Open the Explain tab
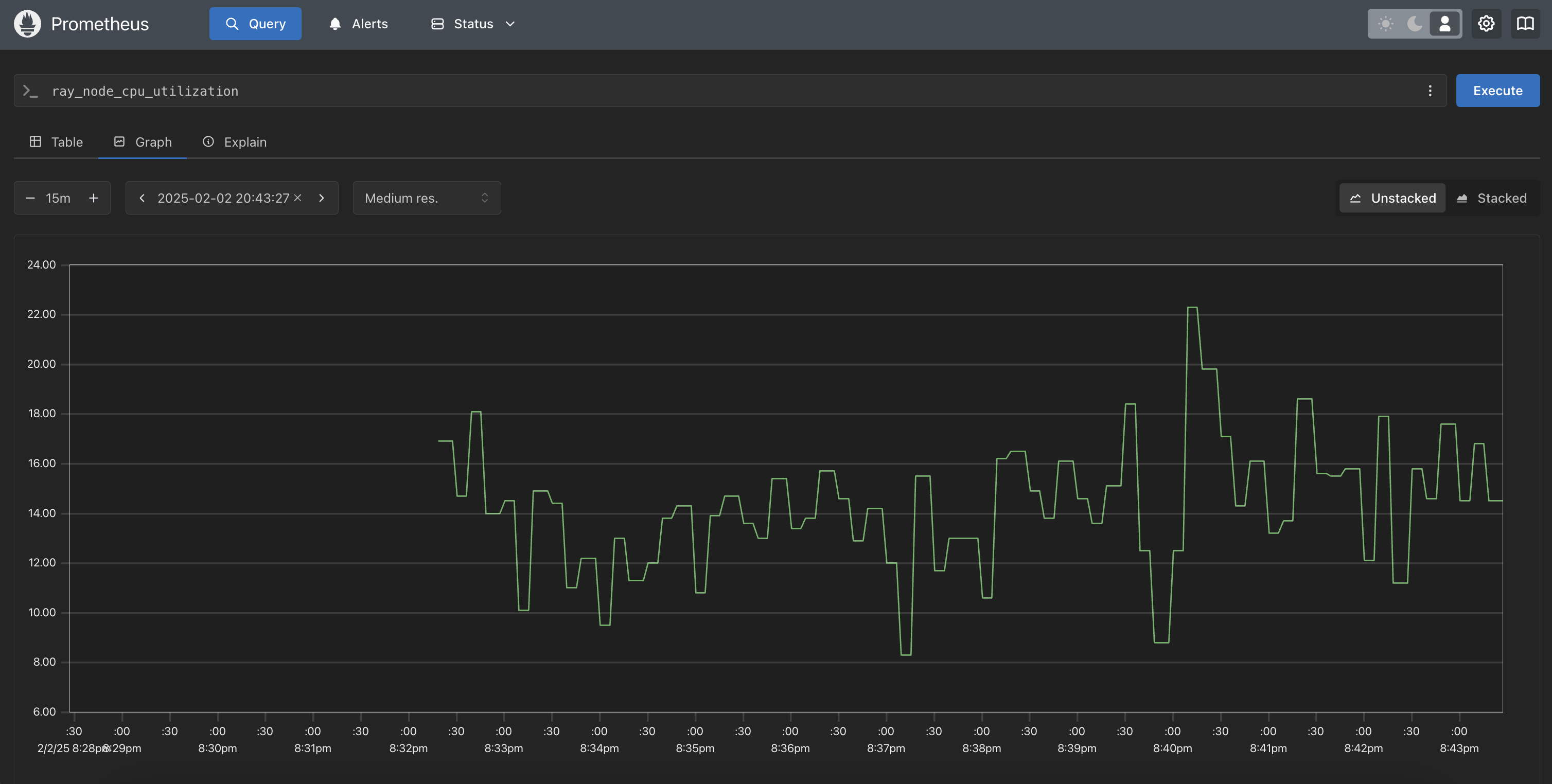This screenshot has height=784, width=1552. [235, 142]
